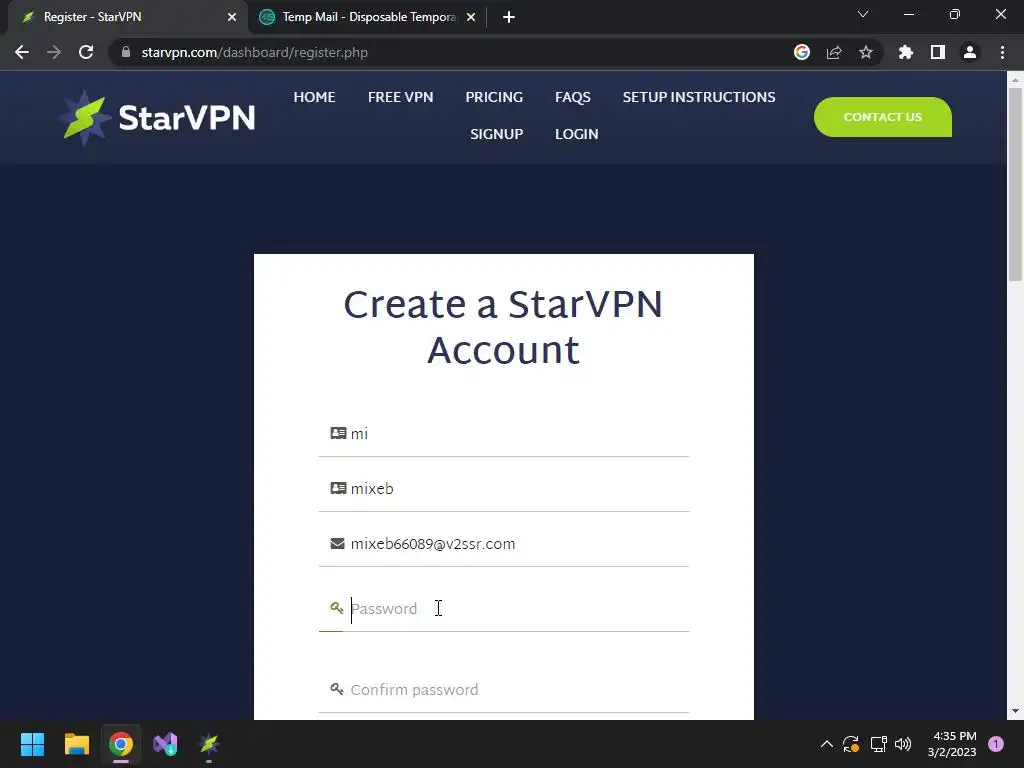Click the Create a StarVPN Account heading

point(504,327)
